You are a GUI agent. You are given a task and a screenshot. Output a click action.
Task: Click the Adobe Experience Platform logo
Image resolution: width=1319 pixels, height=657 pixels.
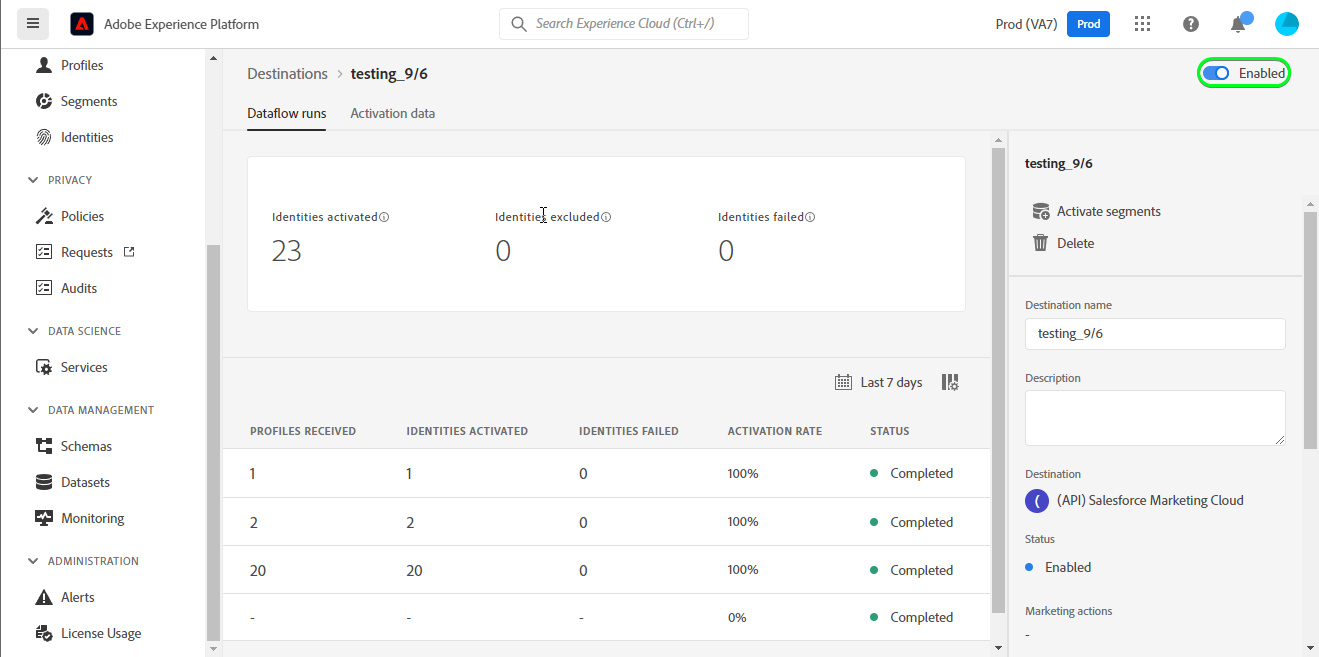[82, 24]
